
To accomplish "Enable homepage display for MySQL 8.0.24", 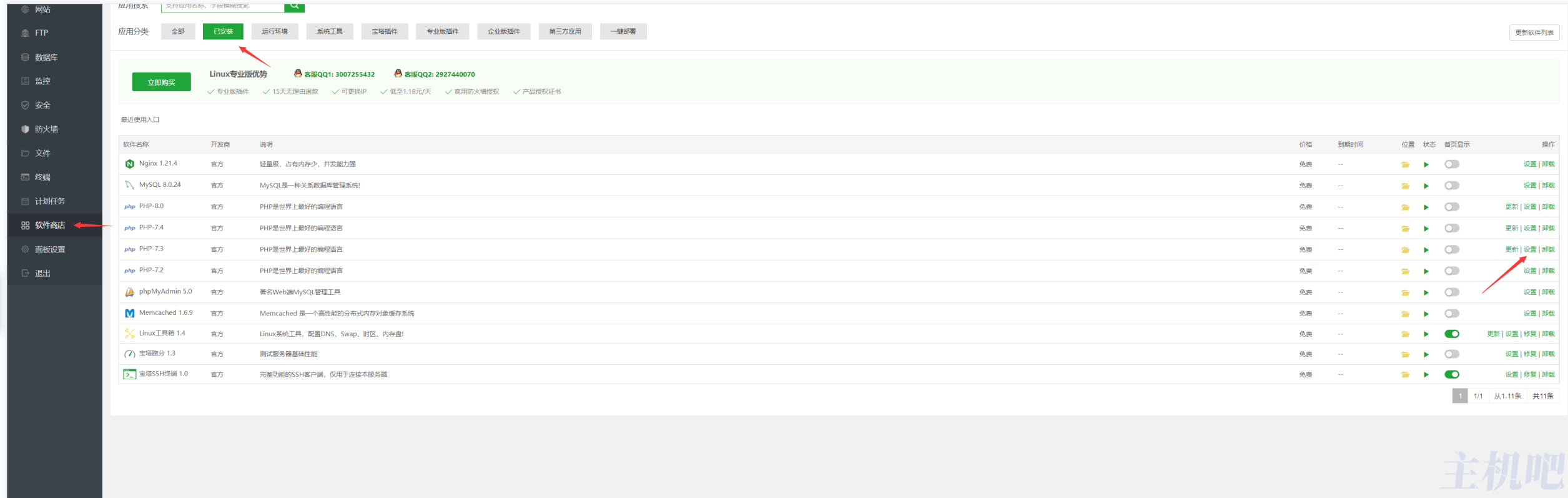I will point(1452,186).
